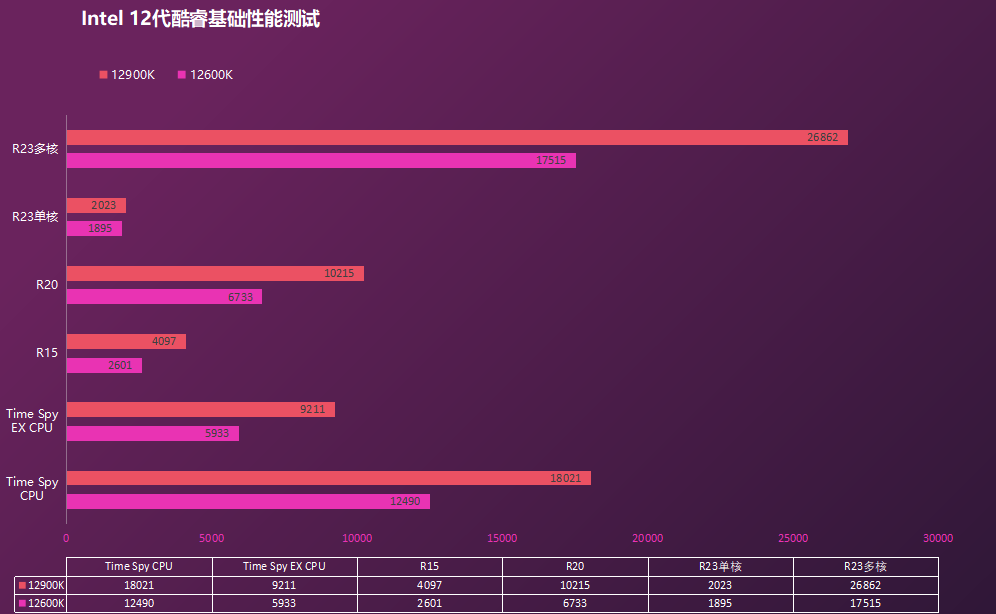Click the Time Spy EX CPU axis label
This screenshot has width=996, height=614.
tap(32, 420)
